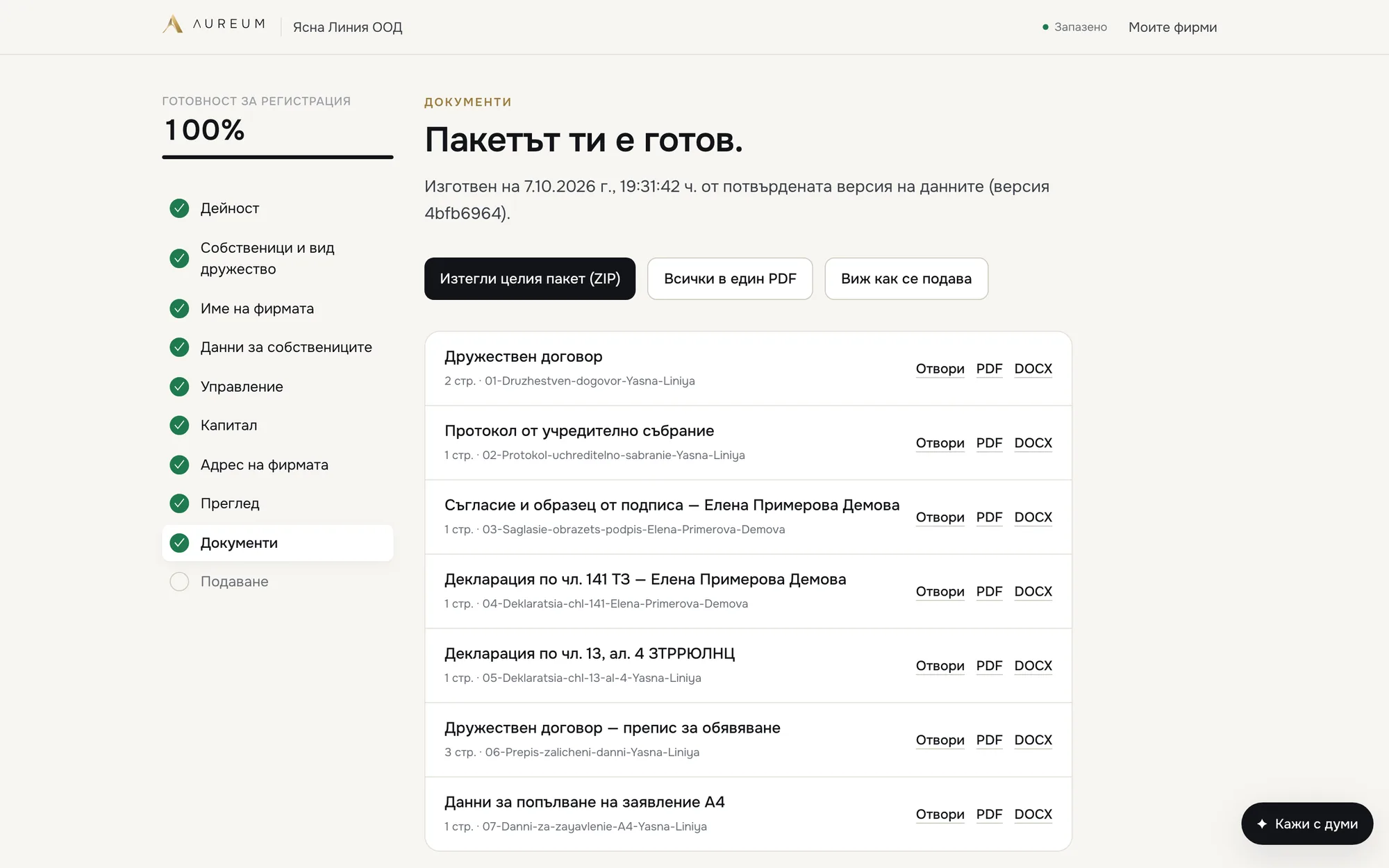Download Протокол от учредително събрание DOCX
This screenshot has width=1389, height=868.
(1033, 443)
